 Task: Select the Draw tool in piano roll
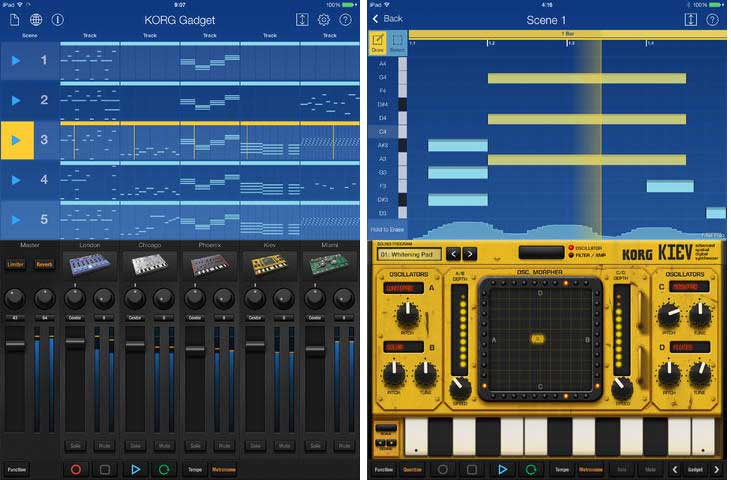point(378,43)
